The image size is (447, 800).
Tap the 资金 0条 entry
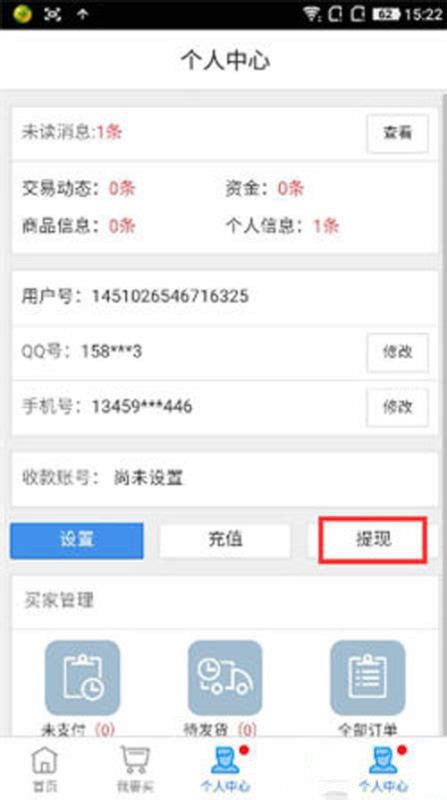(265, 188)
